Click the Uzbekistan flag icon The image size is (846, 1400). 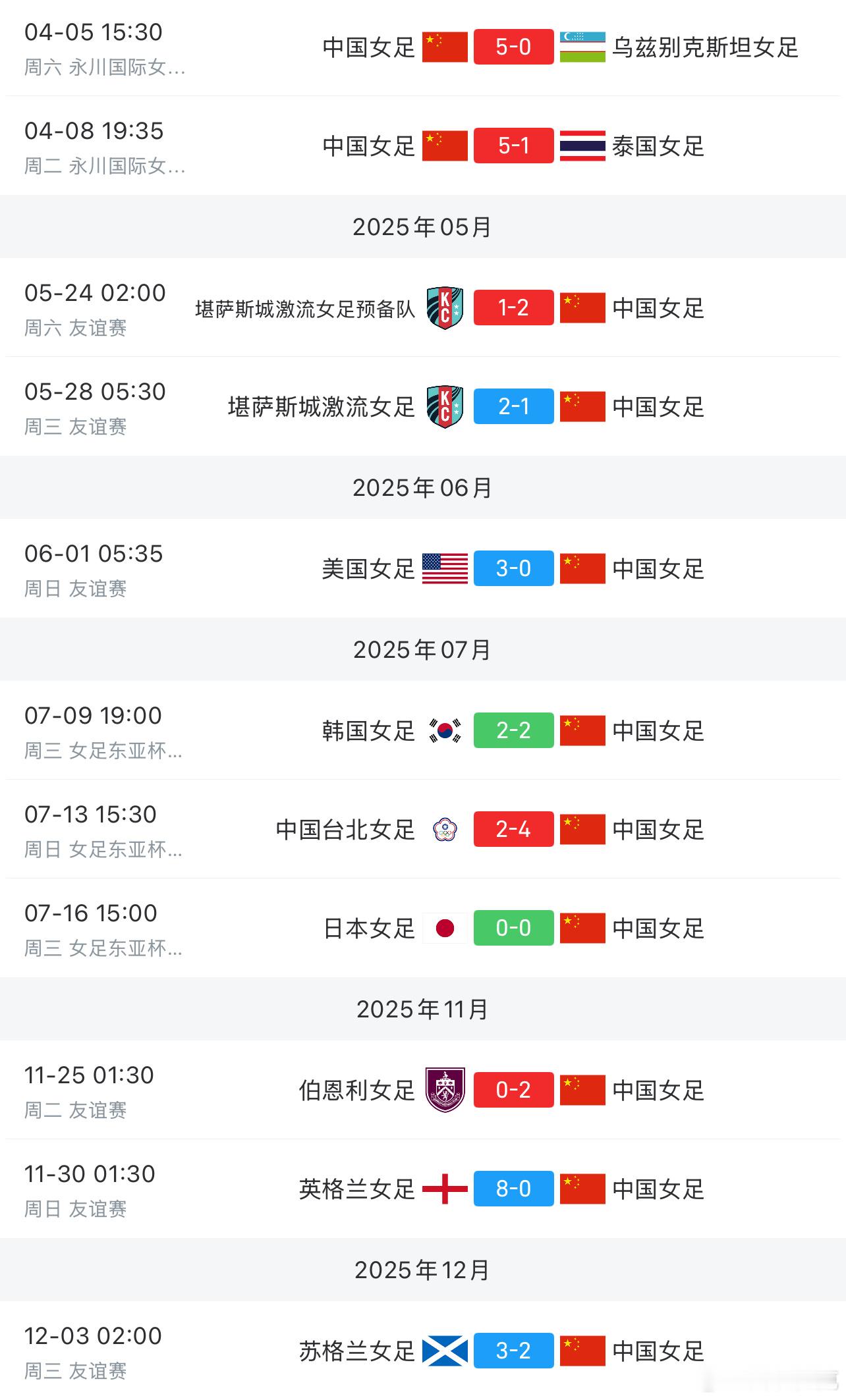tap(582, 47)
